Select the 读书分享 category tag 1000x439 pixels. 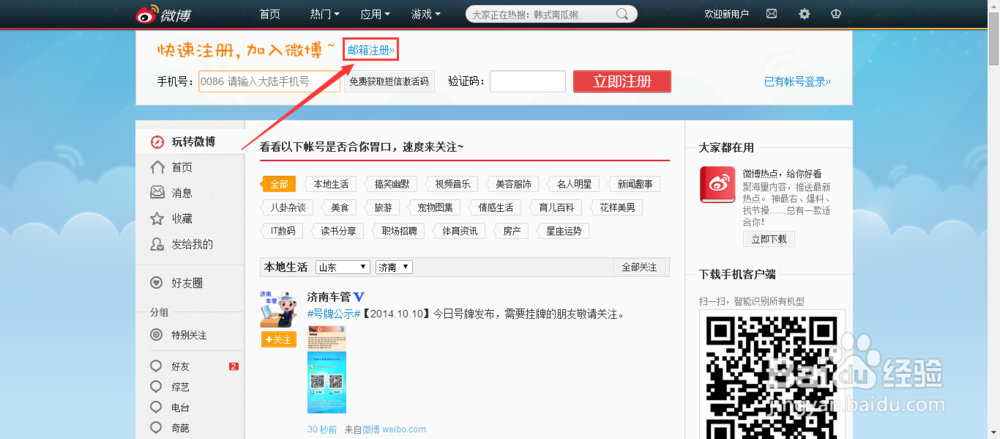338,230
